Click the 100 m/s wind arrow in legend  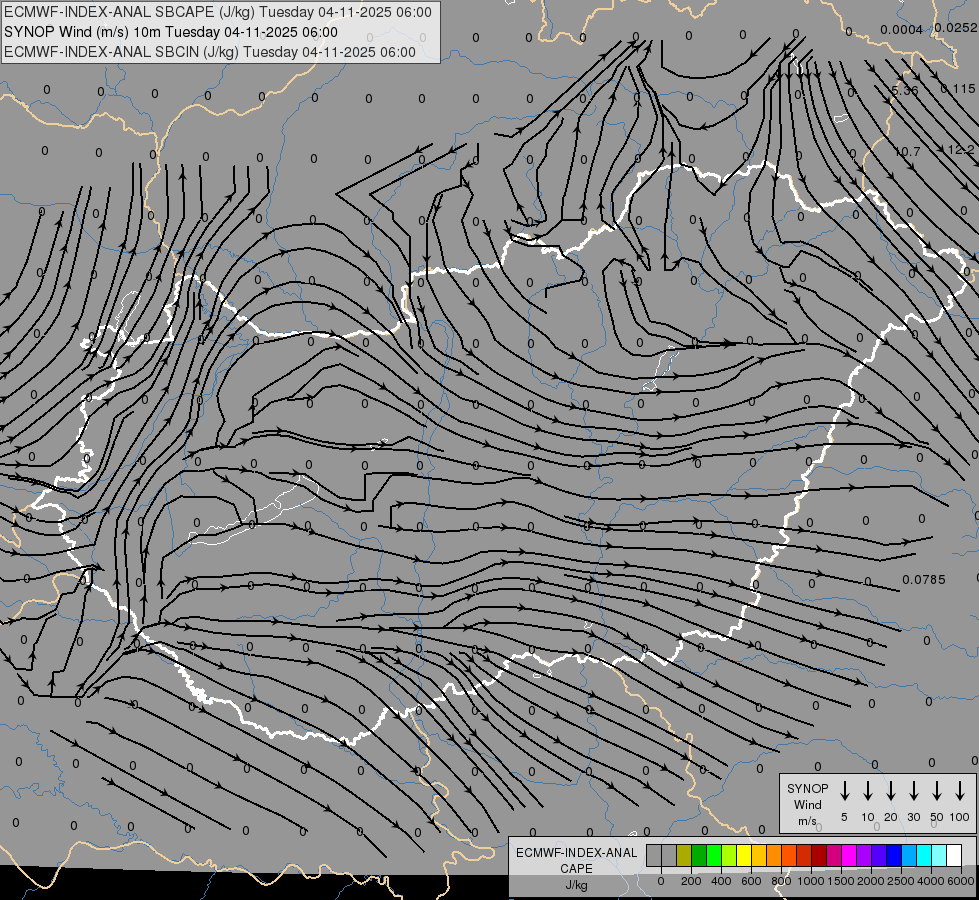point(960,791)
